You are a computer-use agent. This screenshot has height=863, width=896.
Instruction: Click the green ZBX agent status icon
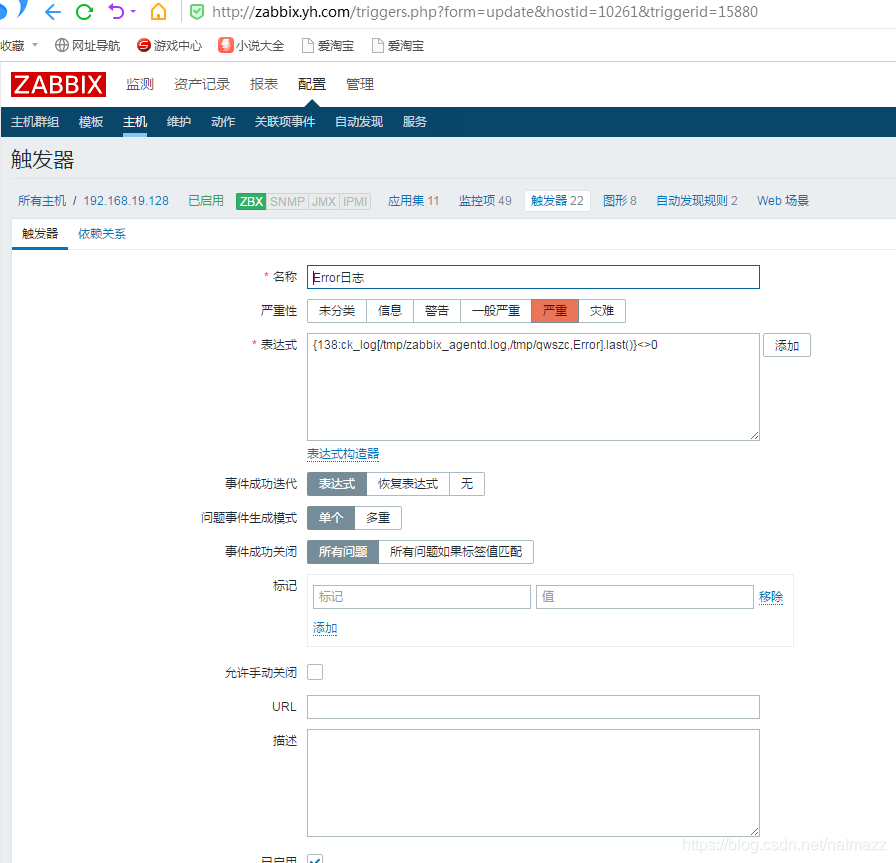(x=250, y=200)
